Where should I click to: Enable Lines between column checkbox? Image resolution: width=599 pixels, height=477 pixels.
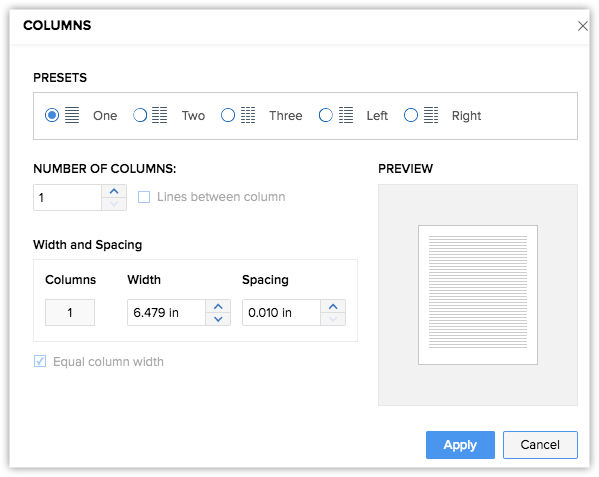pos(144,197)
